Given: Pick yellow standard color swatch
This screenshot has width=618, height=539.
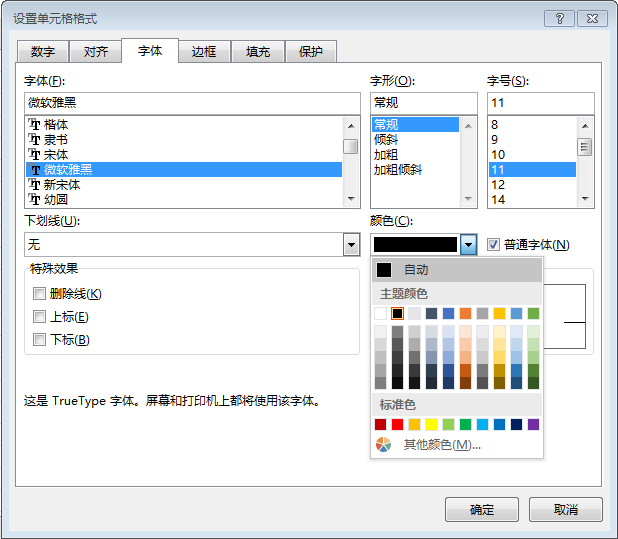Looking at the screenshot, I should [x=431, y=424].
